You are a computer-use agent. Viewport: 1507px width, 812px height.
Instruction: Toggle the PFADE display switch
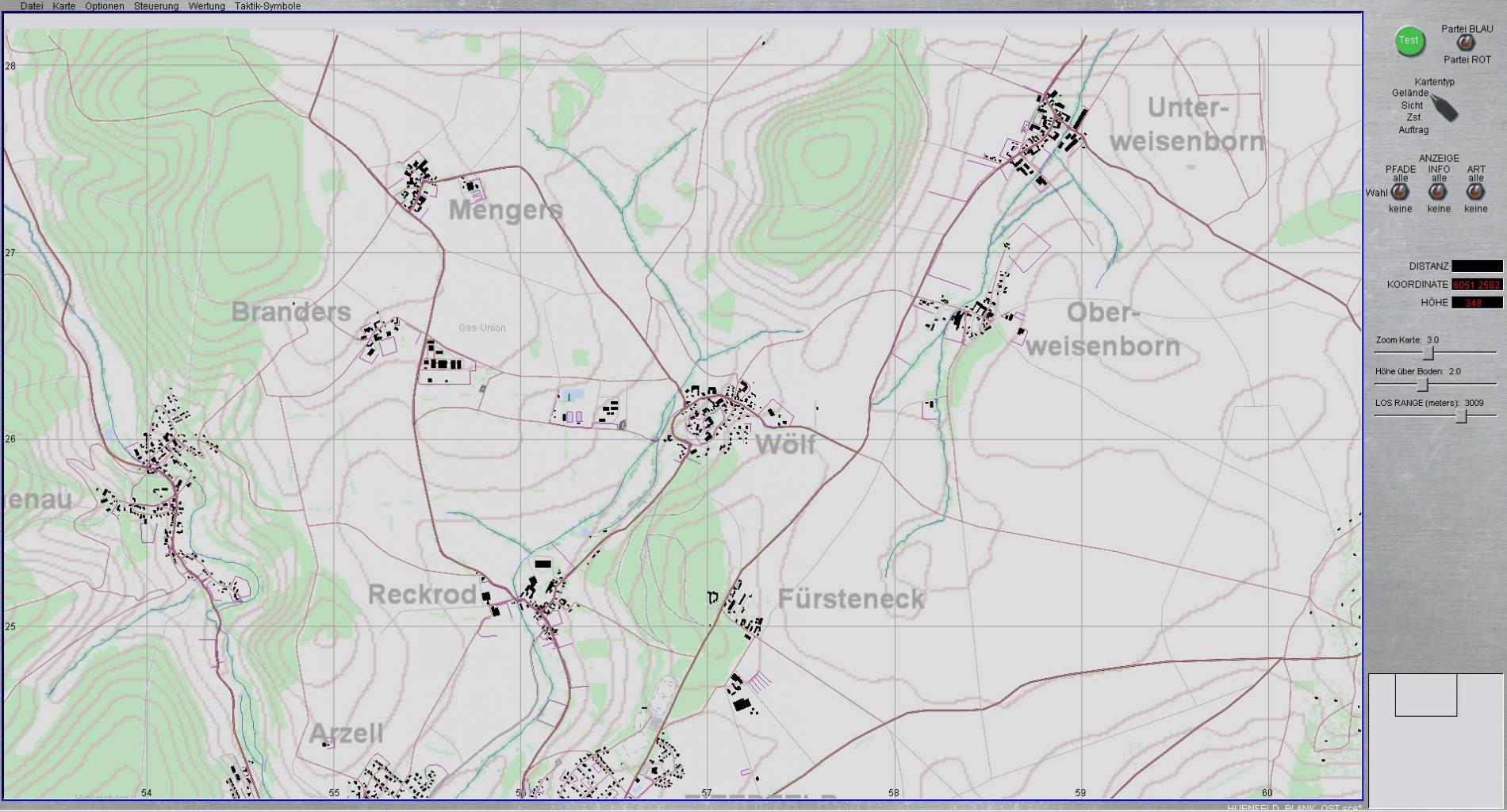[x=1400, y=193]
